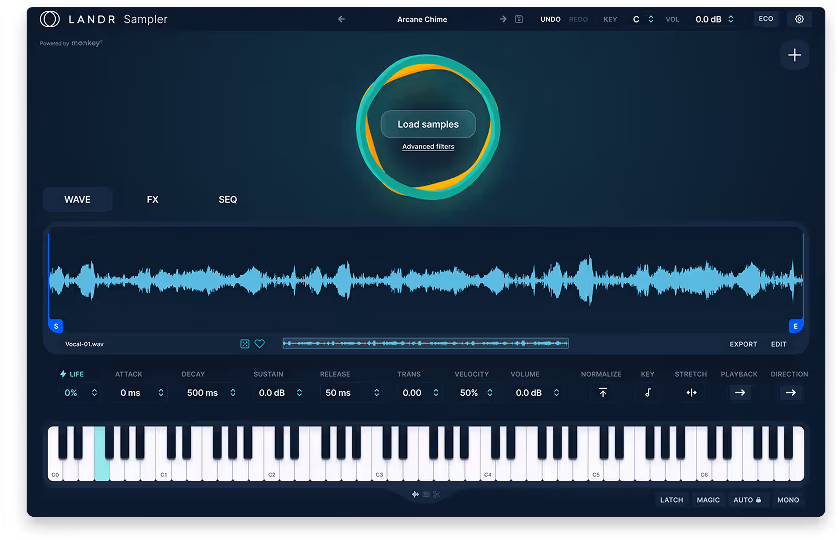Click the C1 piano key

164,468
